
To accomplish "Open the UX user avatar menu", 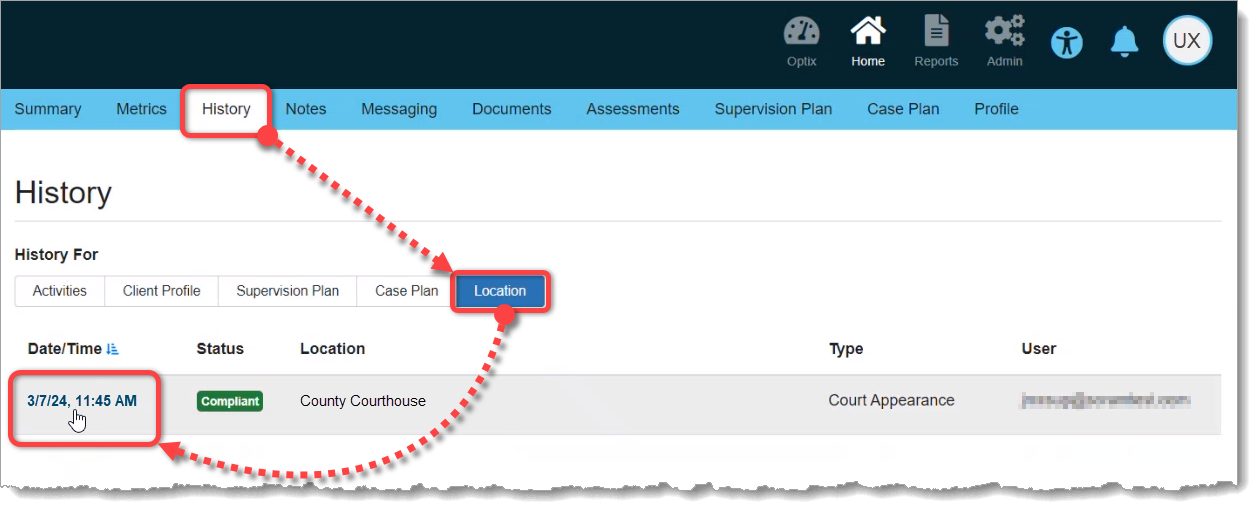I will 1186,41.
